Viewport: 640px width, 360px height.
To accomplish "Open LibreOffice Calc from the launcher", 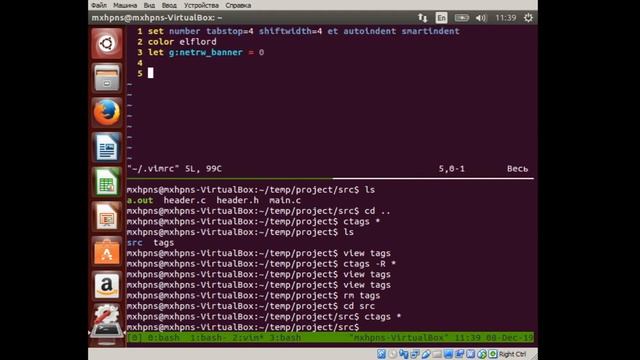I will click(x=107, y=182).
